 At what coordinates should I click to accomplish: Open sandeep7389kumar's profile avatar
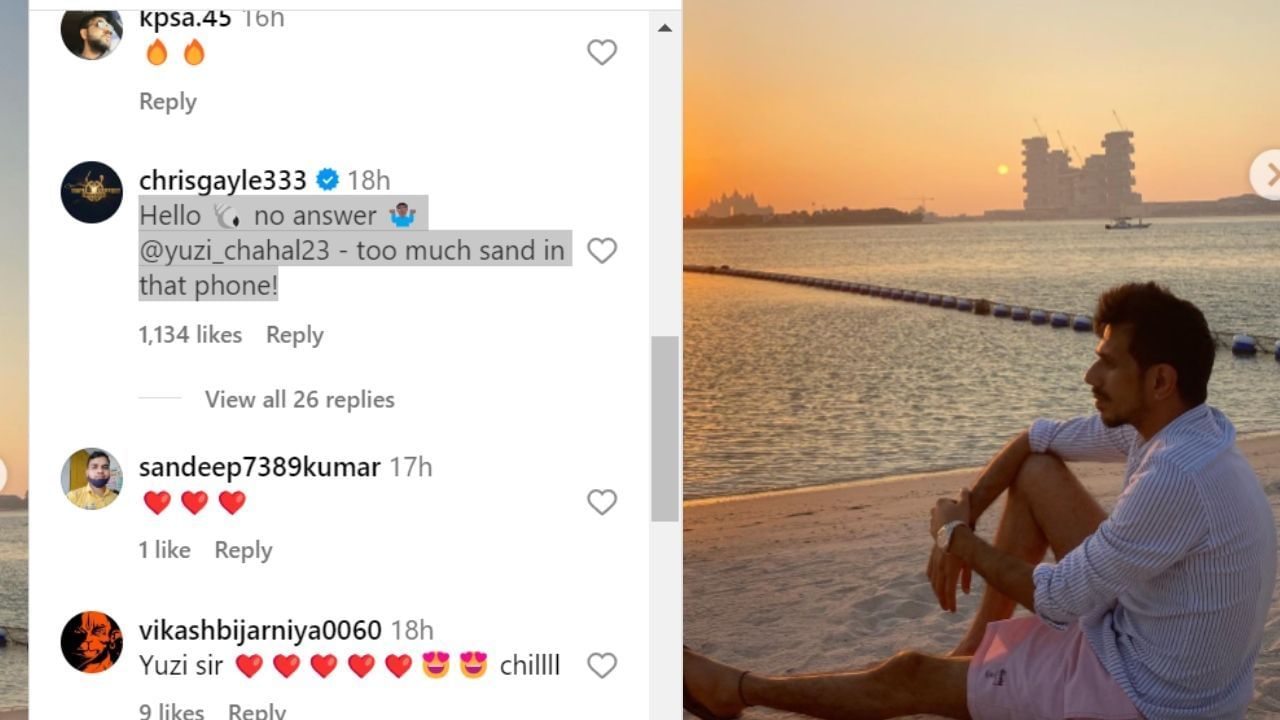pos(92,478)
